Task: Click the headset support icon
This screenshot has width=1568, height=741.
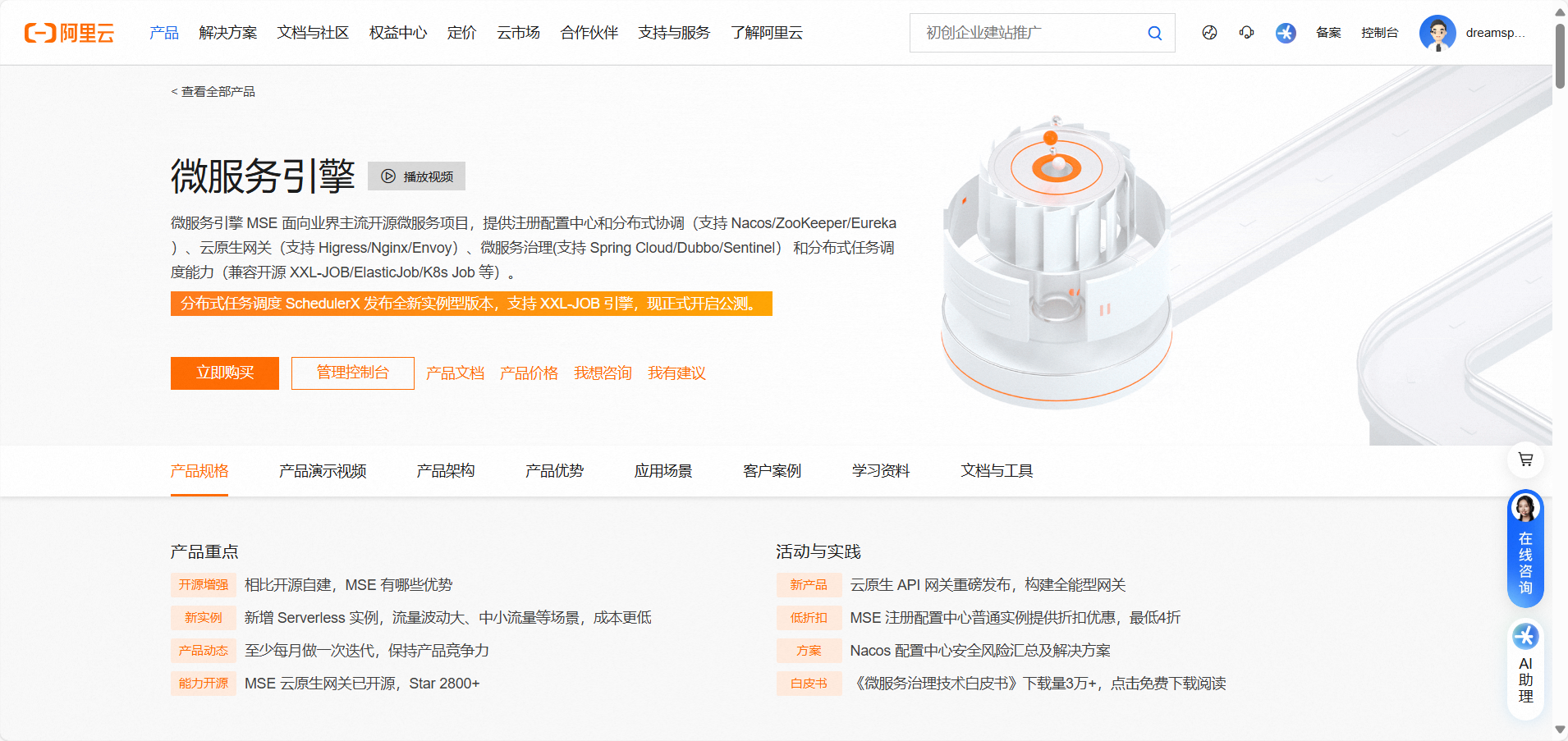Action: tap(1246, 33)
